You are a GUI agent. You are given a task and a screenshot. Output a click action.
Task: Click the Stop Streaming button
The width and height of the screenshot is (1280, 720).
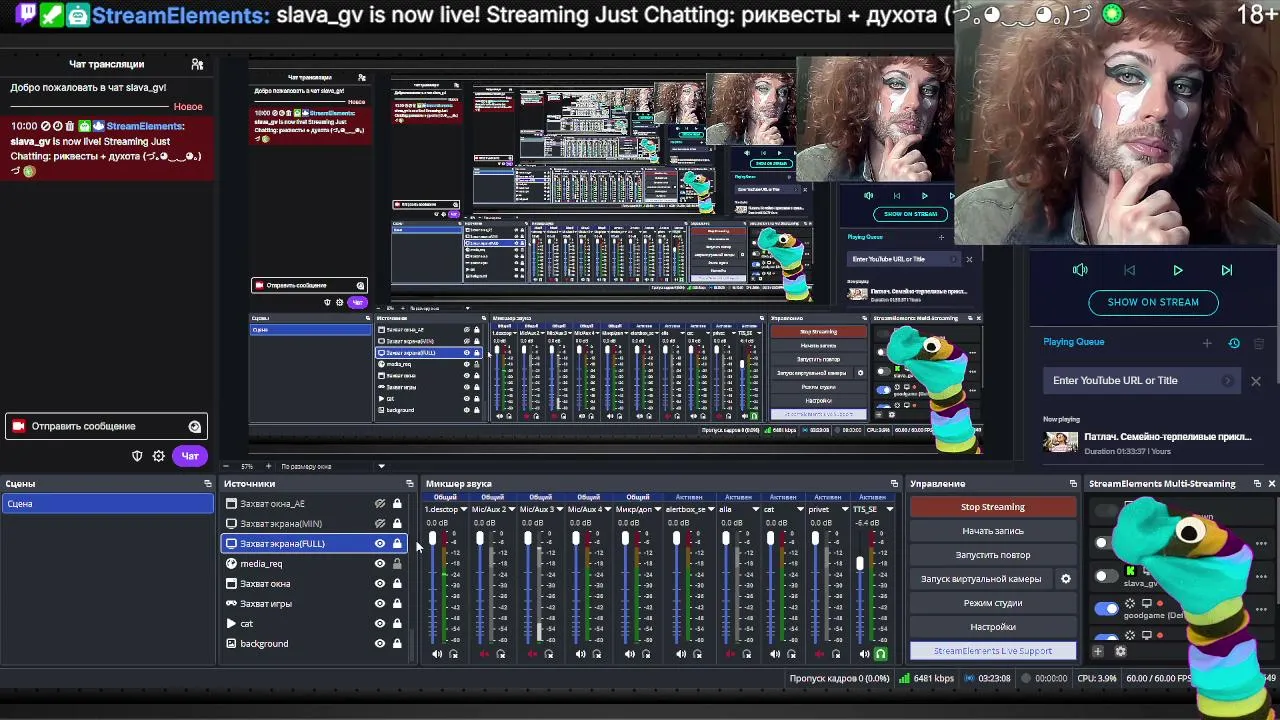tap(993, 507)
